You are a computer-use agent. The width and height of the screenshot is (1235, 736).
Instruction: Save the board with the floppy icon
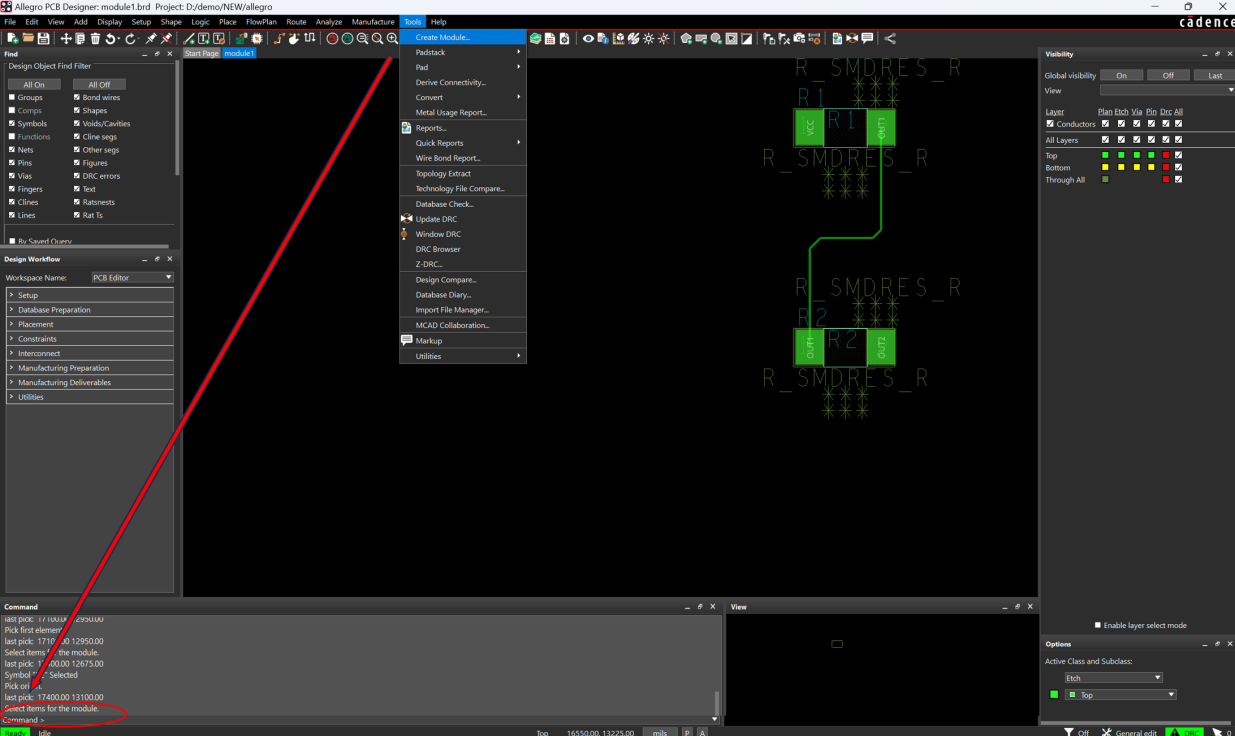(43, 38)
